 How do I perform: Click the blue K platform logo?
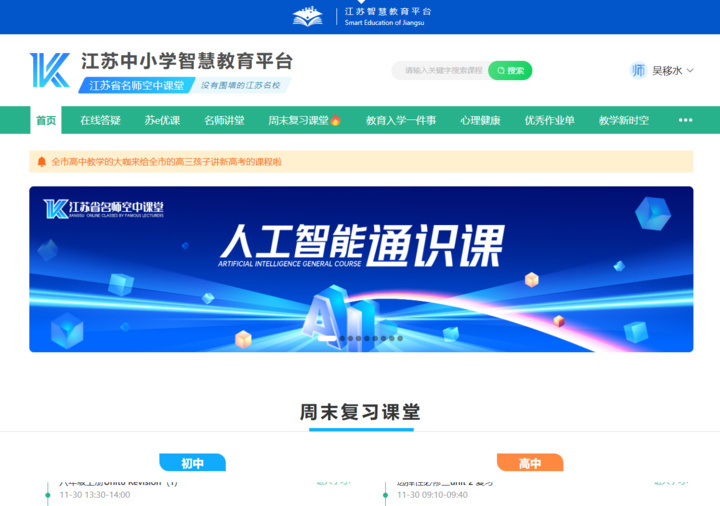pos(50,70)
